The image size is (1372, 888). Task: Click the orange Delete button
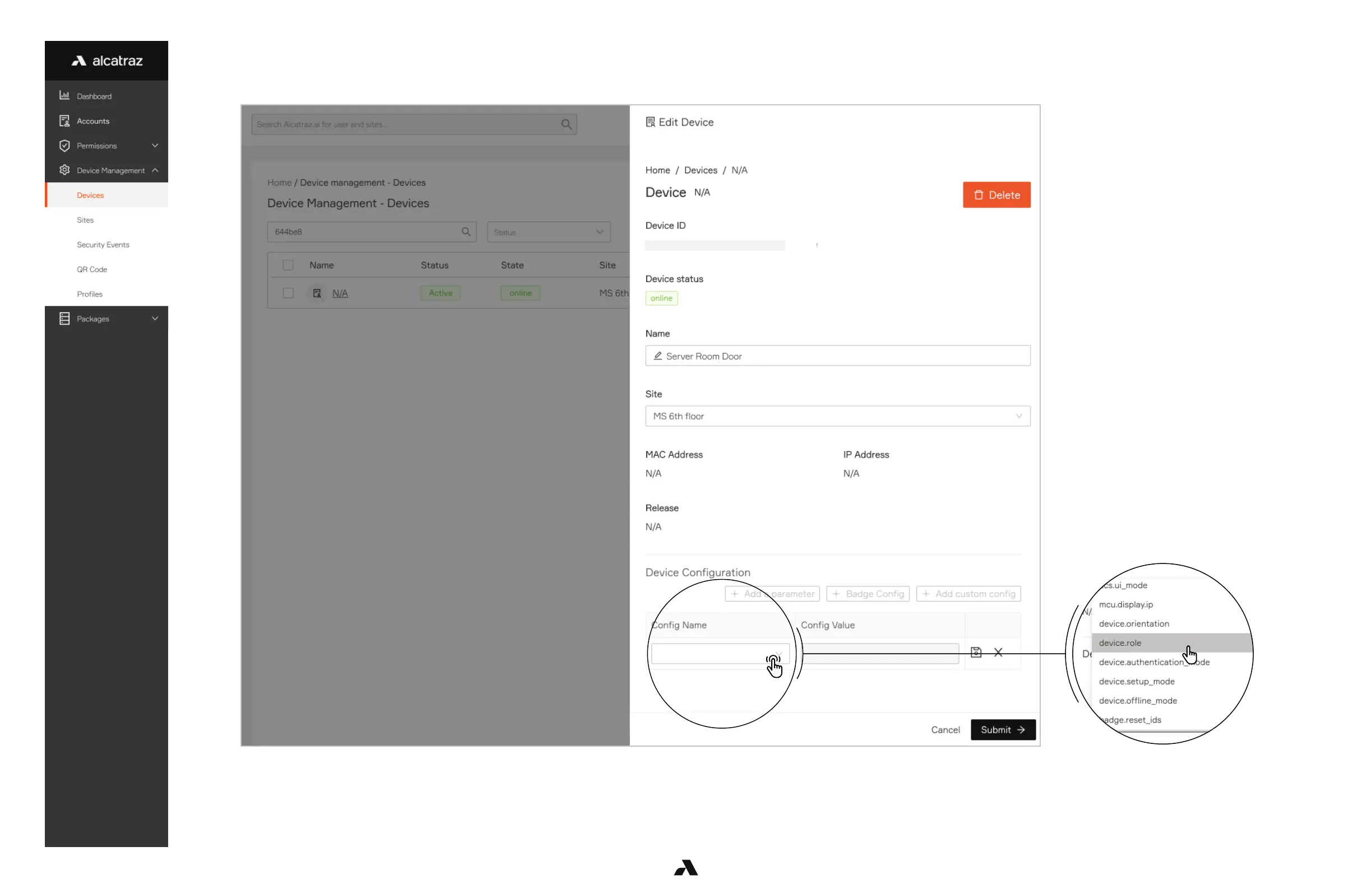coord(996,195)
